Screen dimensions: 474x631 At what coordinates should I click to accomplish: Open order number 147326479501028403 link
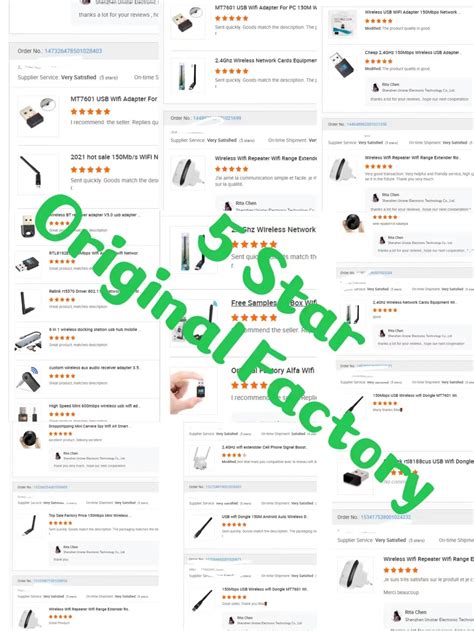(73, 51)
